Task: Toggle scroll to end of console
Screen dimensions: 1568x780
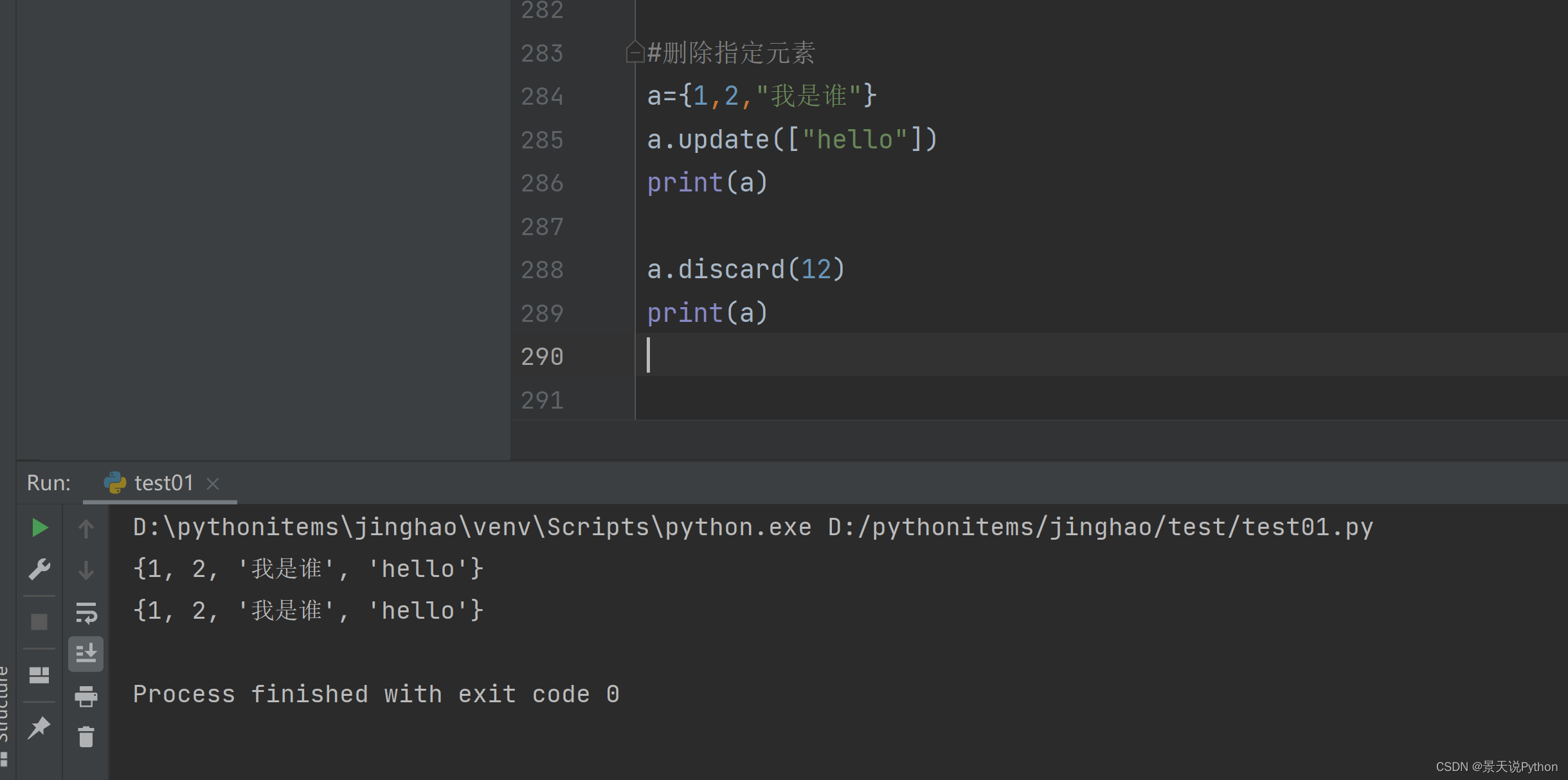Action: pos(86,654)
